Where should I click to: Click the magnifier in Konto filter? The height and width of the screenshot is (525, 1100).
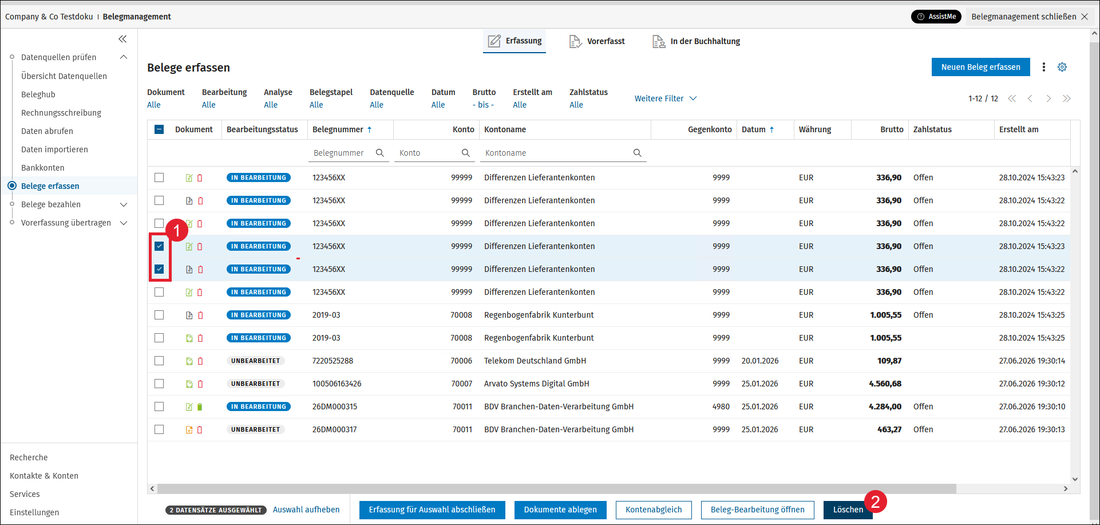tap(465, 152)
